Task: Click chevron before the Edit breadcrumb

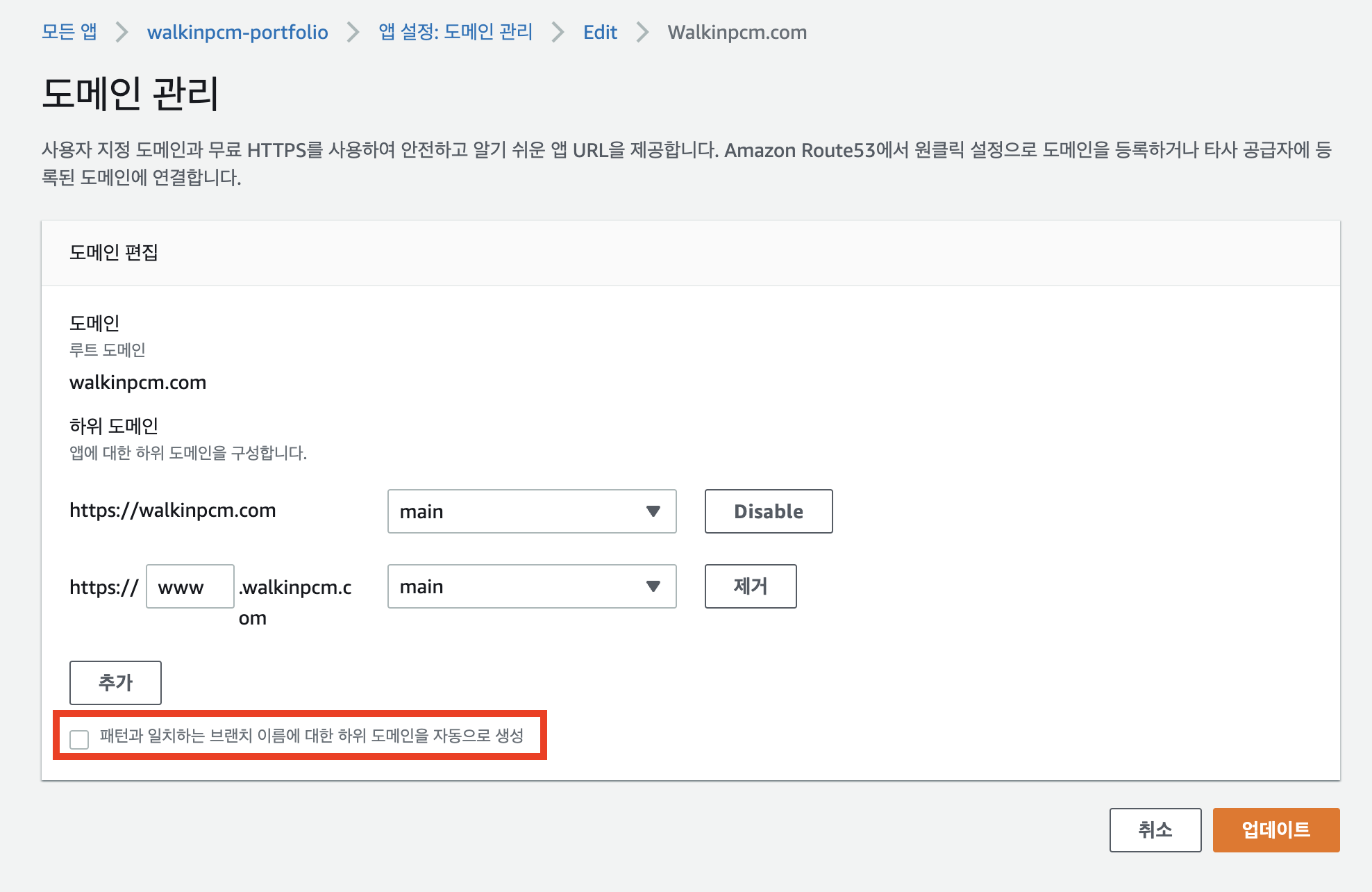Action: coord(558,32)
